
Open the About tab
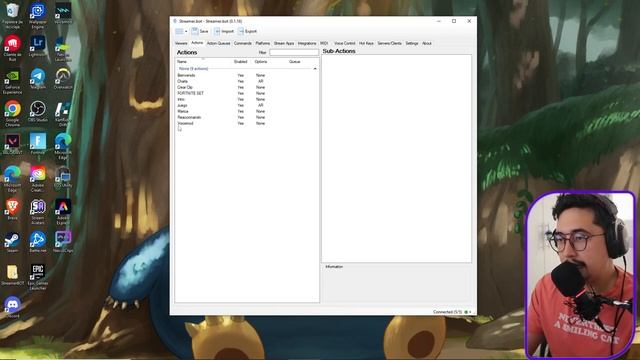pyautogui.click(x=427, y=43)
